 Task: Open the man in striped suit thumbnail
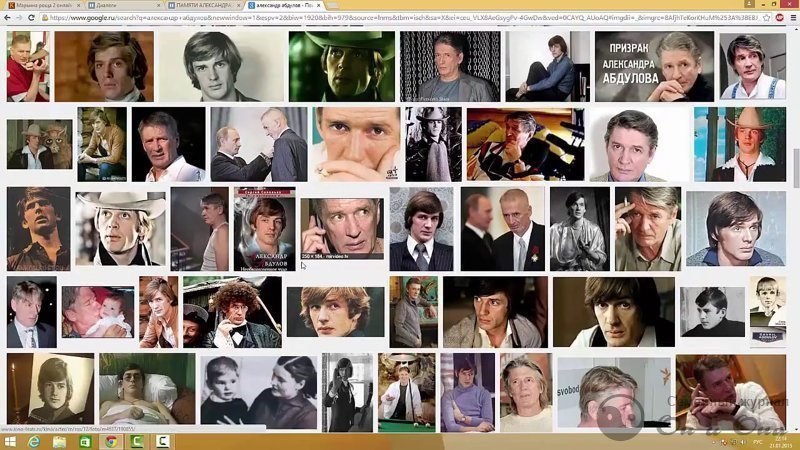(x=421, y=229)
